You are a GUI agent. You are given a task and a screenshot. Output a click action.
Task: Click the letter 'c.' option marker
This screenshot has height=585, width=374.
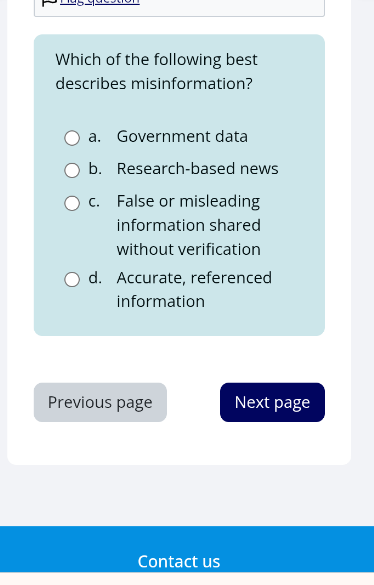click(94, 202)
